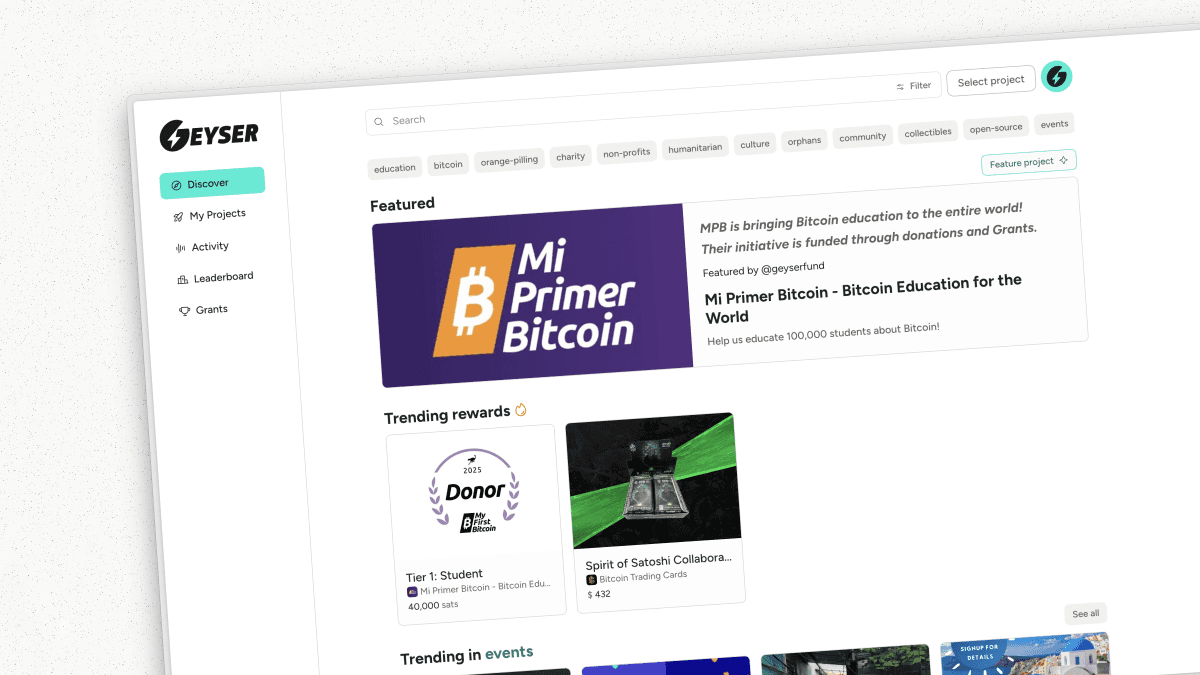This screenshot has width=1200, height=675.
Task: Click the Leaderboard podium icon
Action: tap(182, 279)
